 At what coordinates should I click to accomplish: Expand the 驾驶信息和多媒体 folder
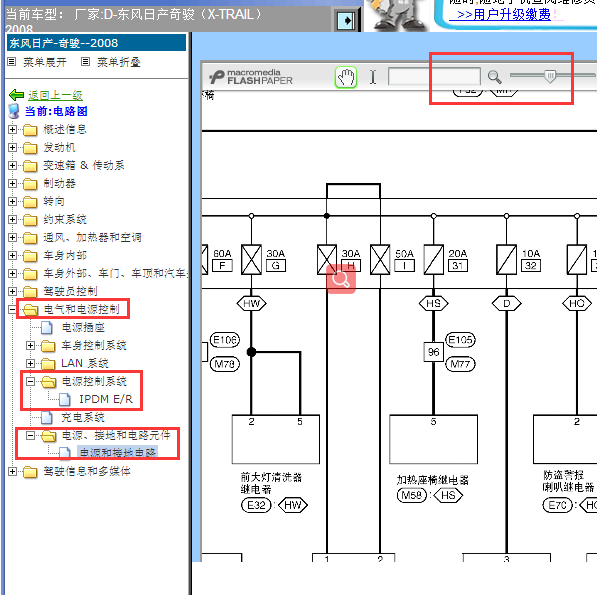pyautogui.click(x=12, y=472)
